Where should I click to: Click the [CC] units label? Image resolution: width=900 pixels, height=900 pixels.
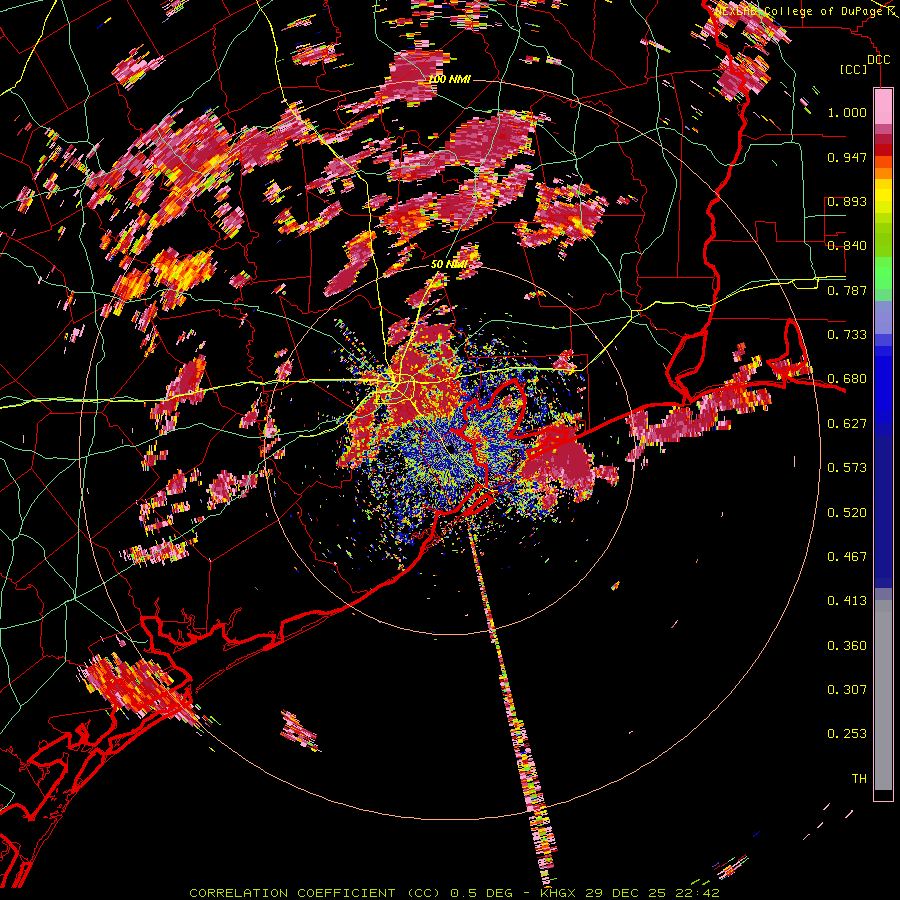[x=853, y=69]
